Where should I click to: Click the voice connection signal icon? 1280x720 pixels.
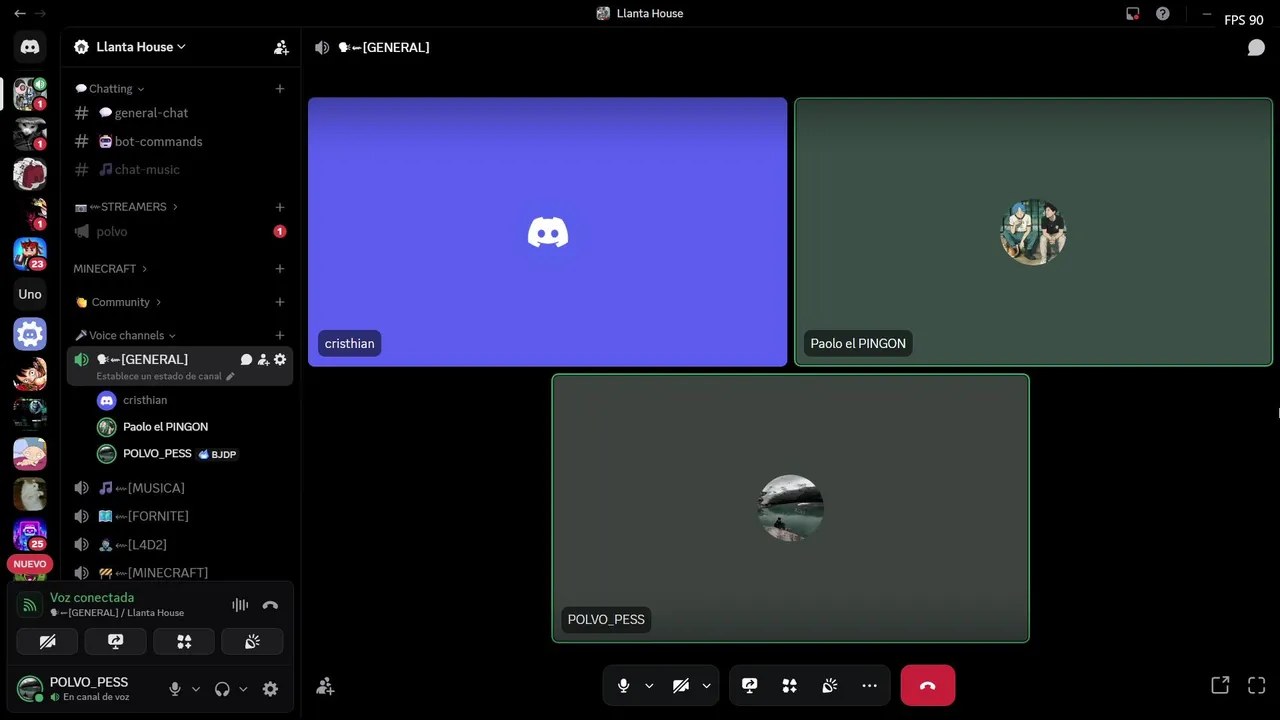coord(30,605)
